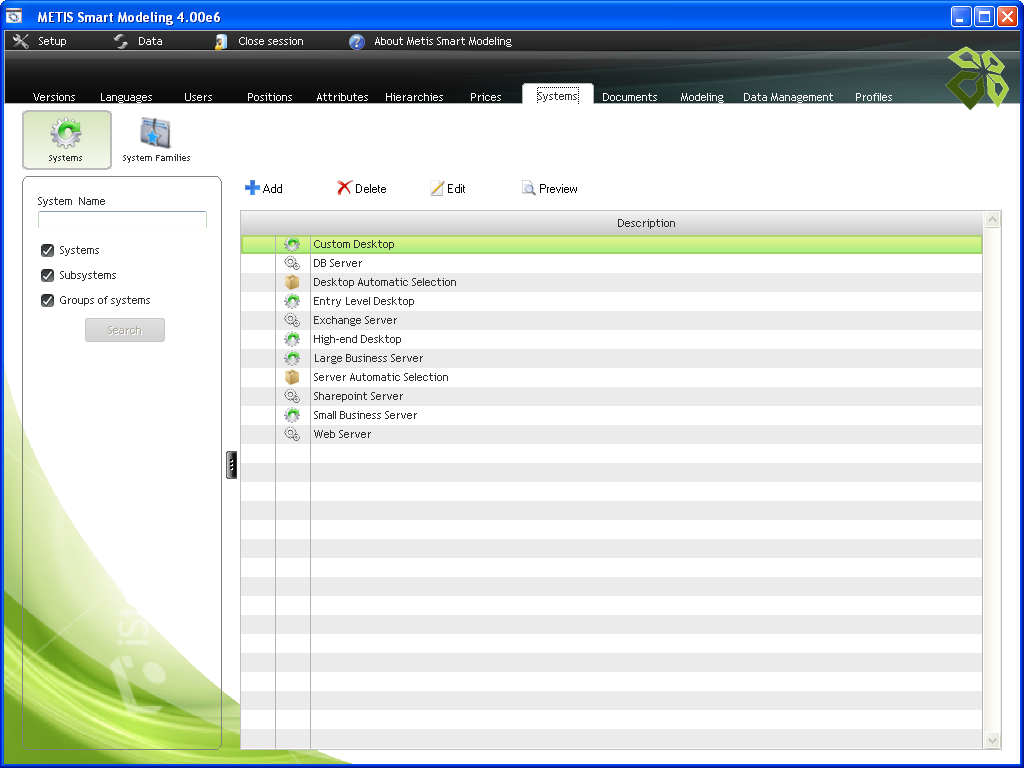The image size is (1024, 768).
Task: Collapse the search panel with the splitter handle
Action: pyautogui.click(x=231, y=464)
